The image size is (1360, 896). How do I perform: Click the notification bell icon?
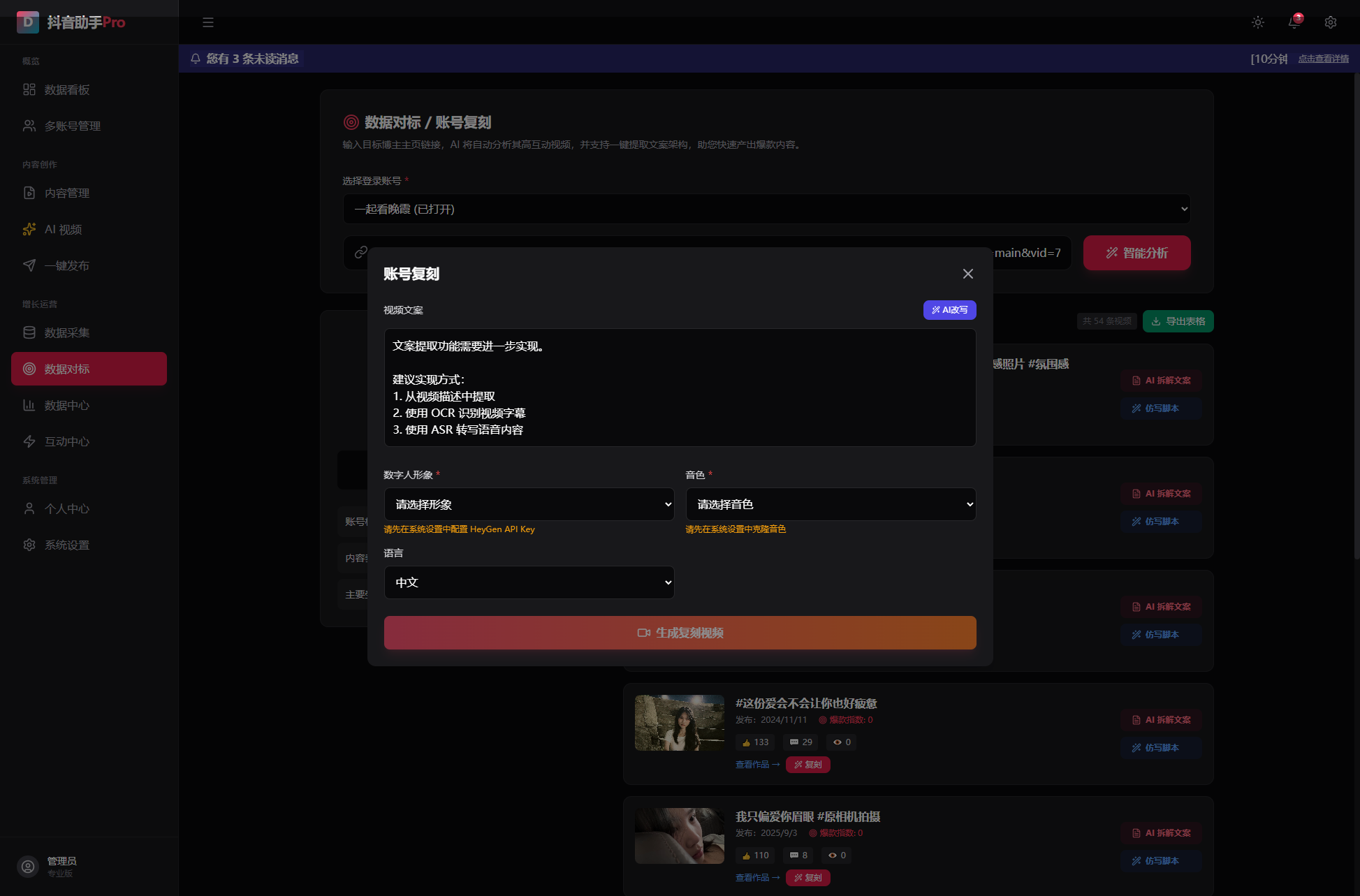tap(1294, 22)
